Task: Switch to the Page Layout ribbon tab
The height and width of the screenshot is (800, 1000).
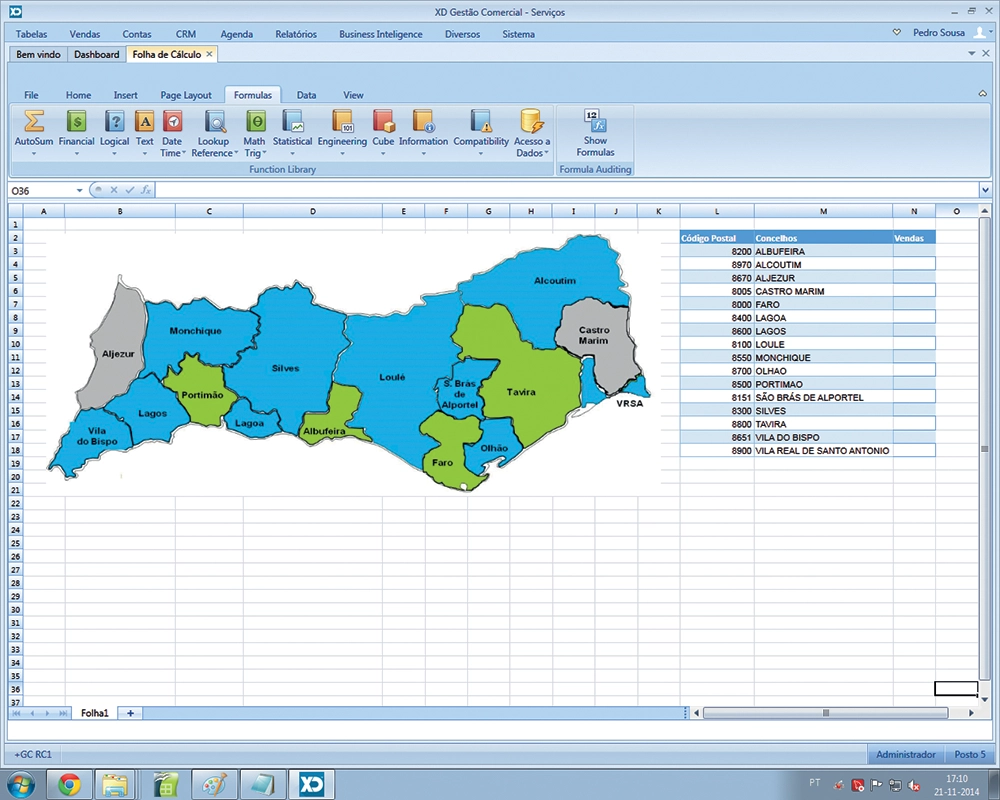Action: 186,95
